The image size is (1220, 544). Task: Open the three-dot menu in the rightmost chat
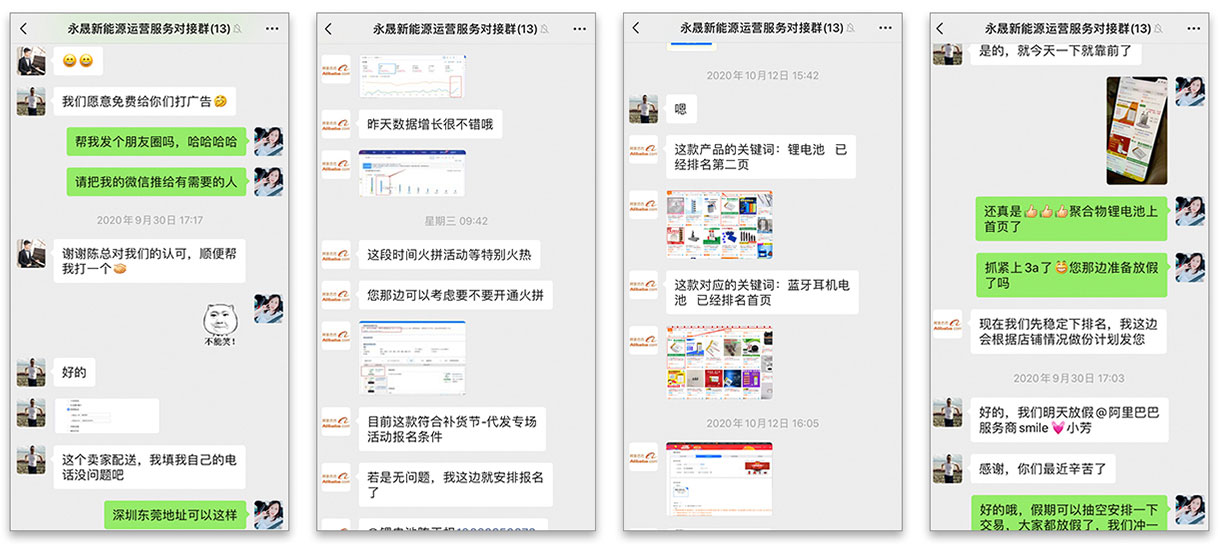(x=1191, y=29)
